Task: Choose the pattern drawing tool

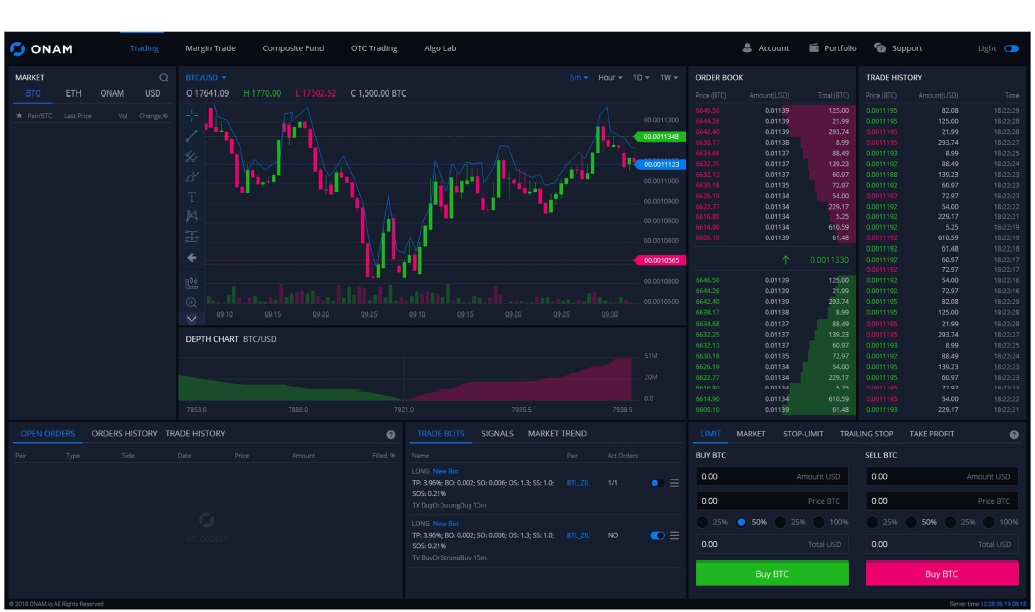Action: [x=191, y=216]
